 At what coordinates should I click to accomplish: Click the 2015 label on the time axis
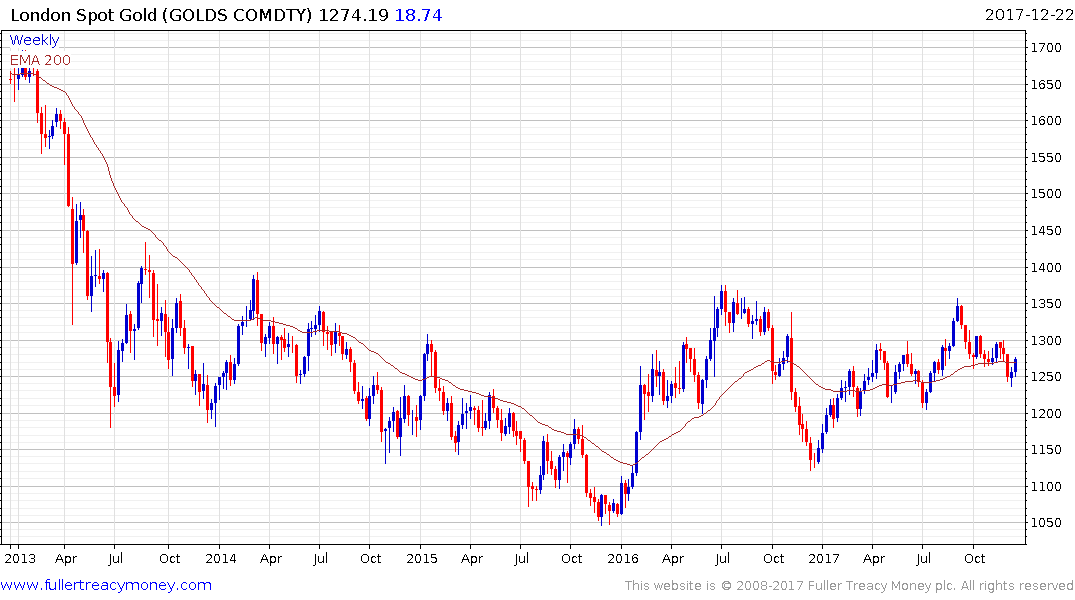tap(422, 558)
